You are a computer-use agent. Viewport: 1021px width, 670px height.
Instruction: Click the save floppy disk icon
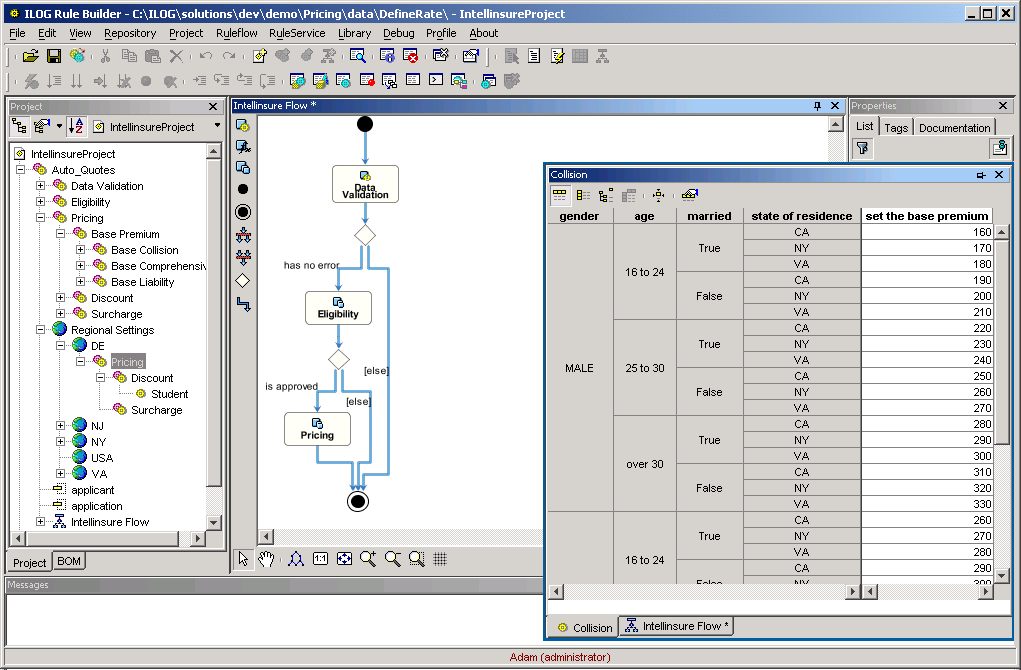[54, 57]
